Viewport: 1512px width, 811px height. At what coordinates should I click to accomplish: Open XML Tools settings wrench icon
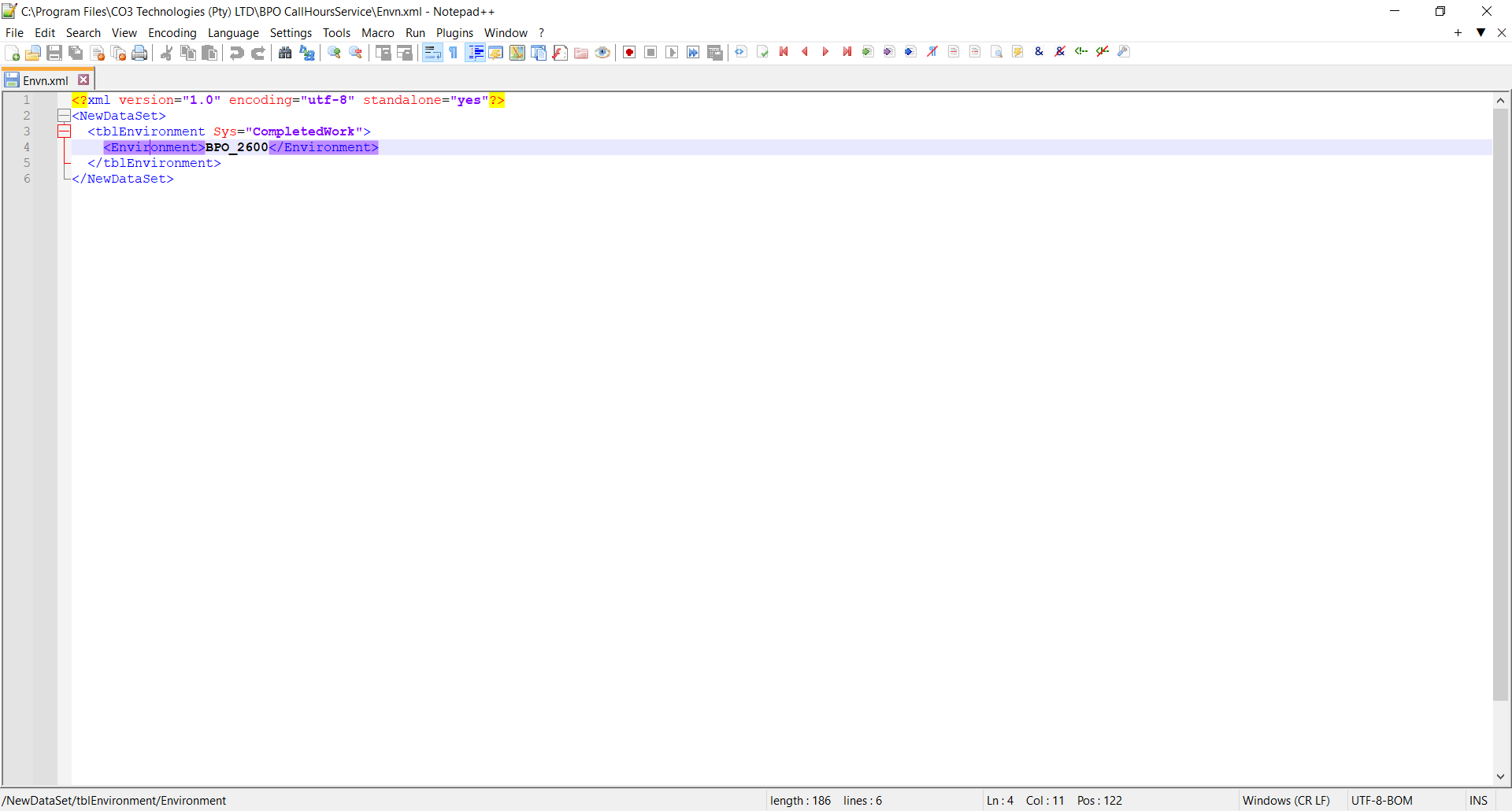click(1124, 52)
